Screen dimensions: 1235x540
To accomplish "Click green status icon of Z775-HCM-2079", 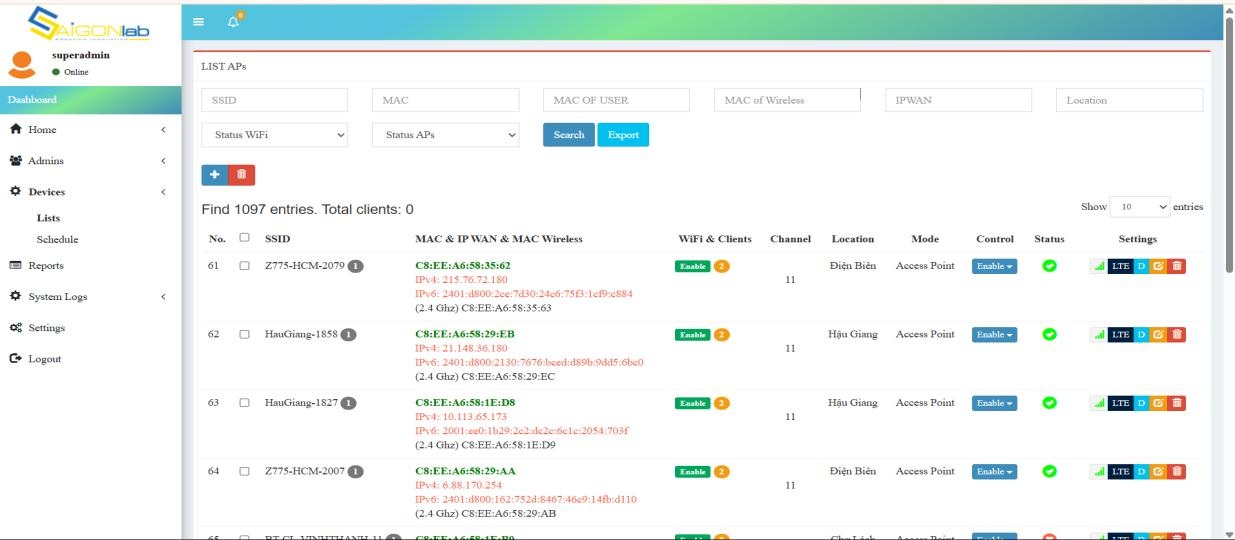I will click(1049, 266).
